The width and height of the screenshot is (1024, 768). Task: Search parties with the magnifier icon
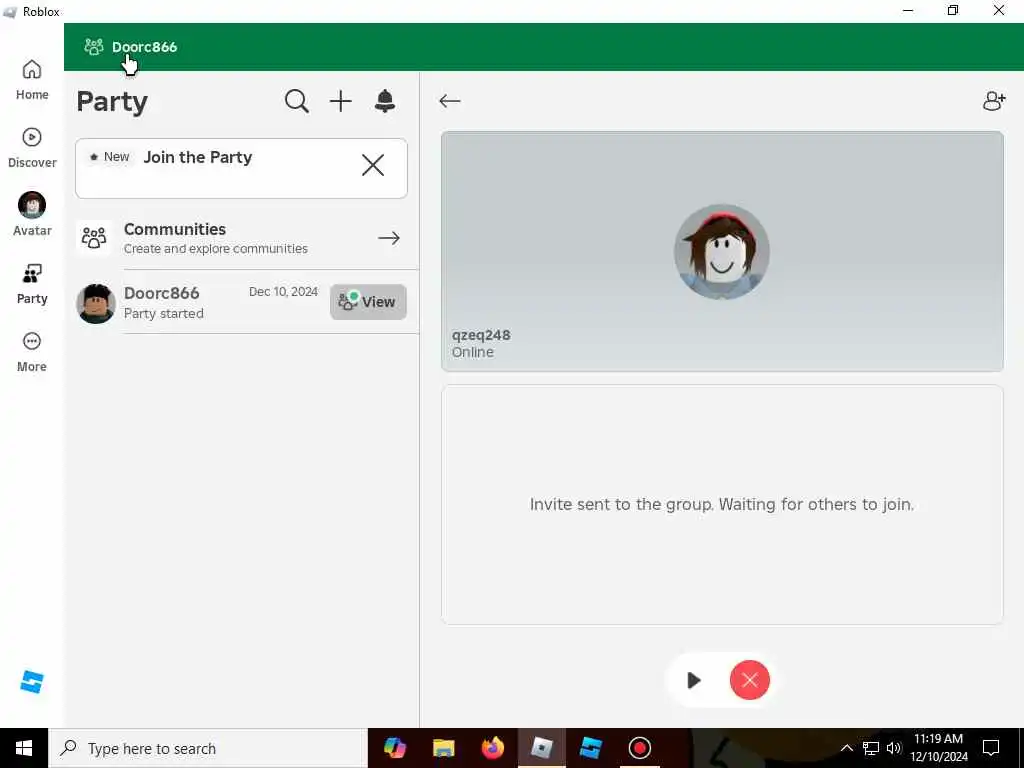(296, 101)
